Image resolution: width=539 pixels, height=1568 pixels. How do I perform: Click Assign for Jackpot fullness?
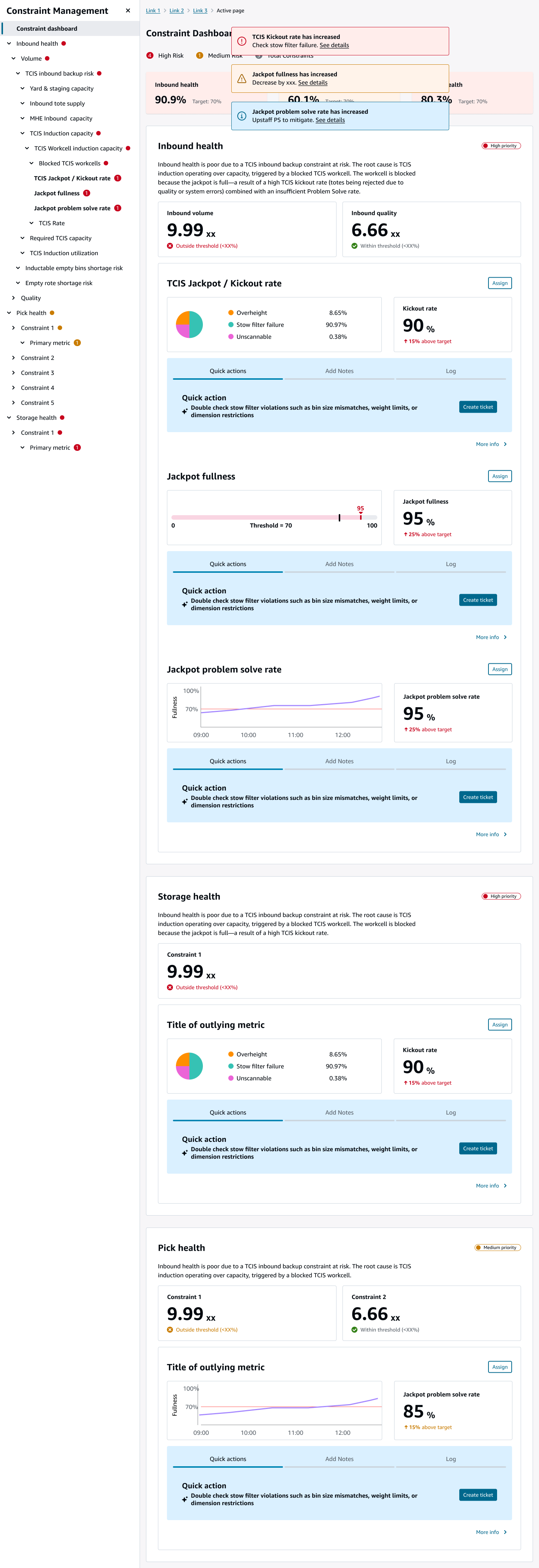(x=500, y=476)
